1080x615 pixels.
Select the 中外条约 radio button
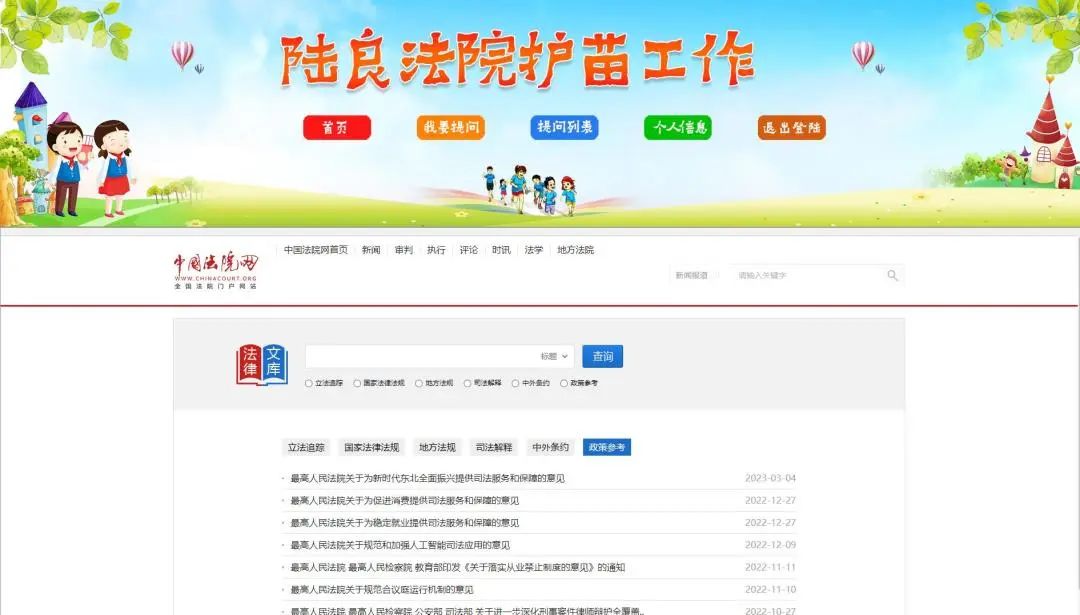[515, 383]
